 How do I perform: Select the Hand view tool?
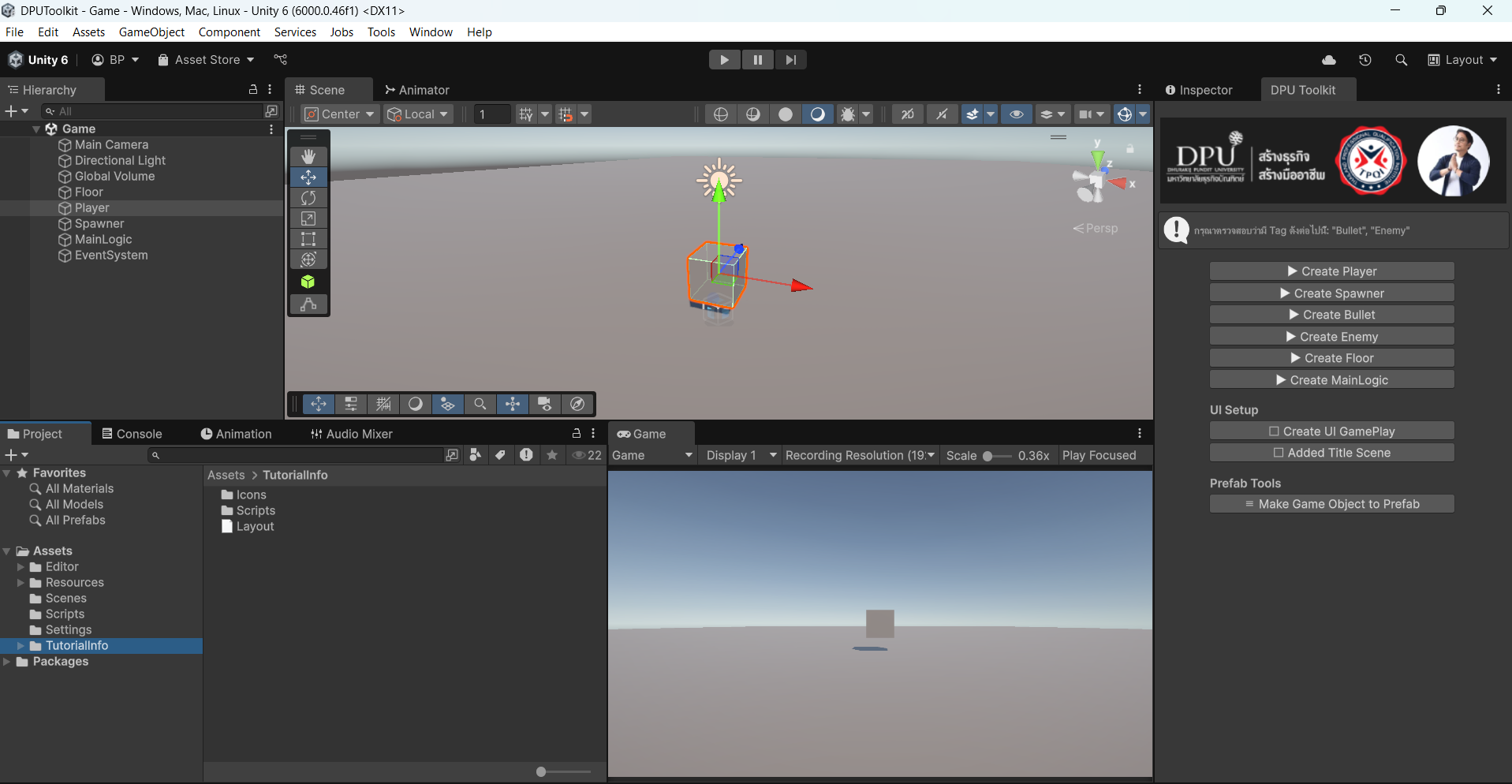(308, 157)
